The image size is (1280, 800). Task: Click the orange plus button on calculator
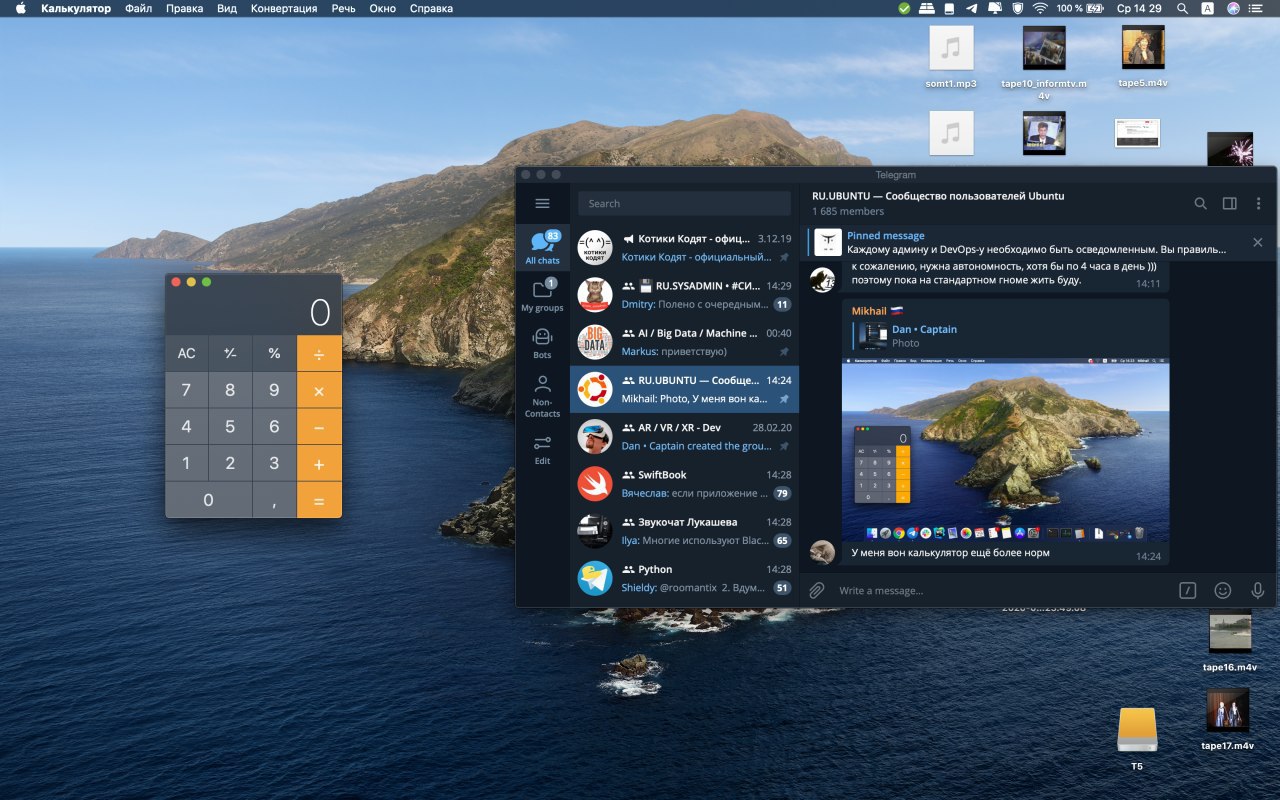319,464
